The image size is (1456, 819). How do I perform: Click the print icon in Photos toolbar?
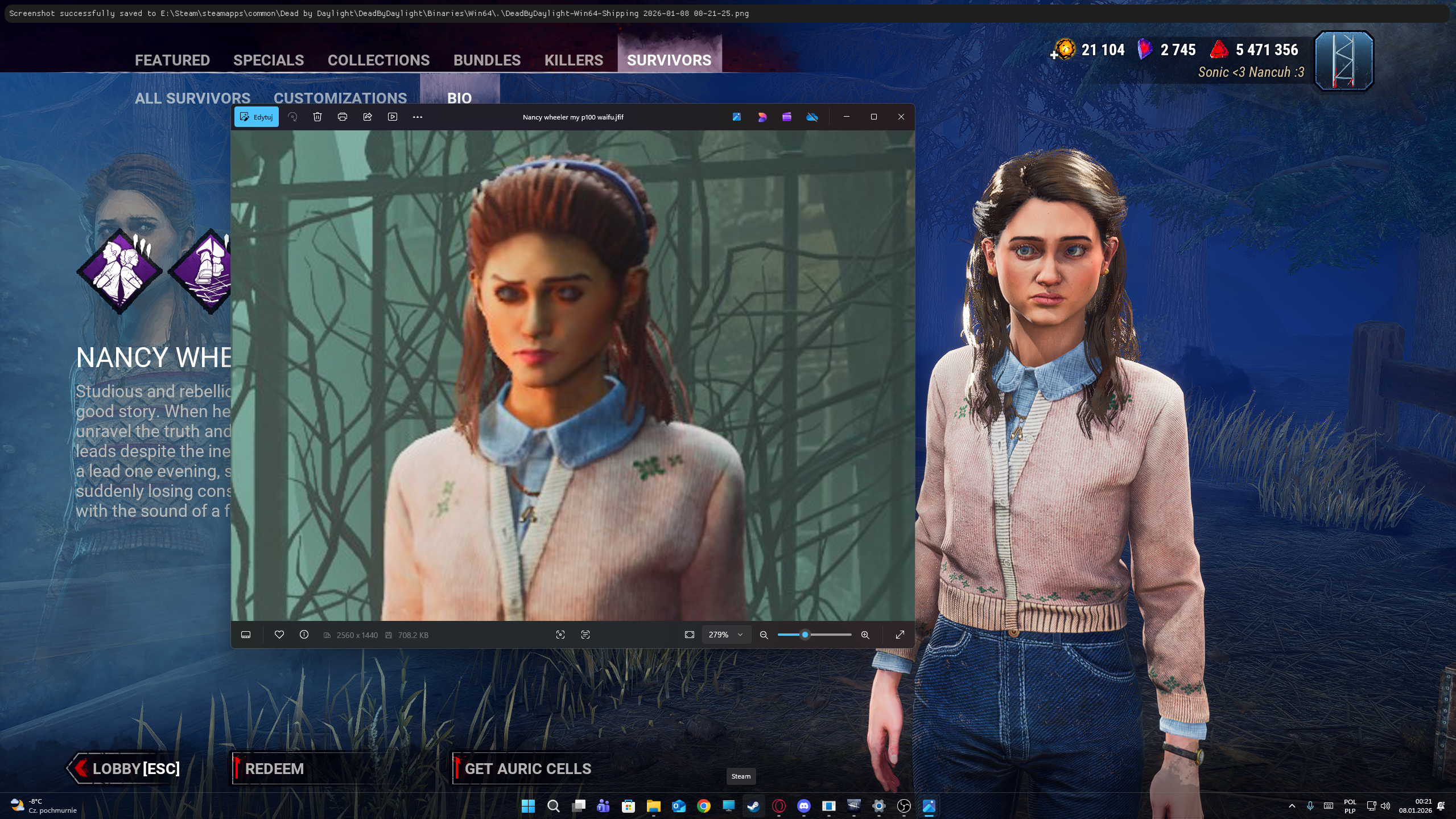click(343, 117)
